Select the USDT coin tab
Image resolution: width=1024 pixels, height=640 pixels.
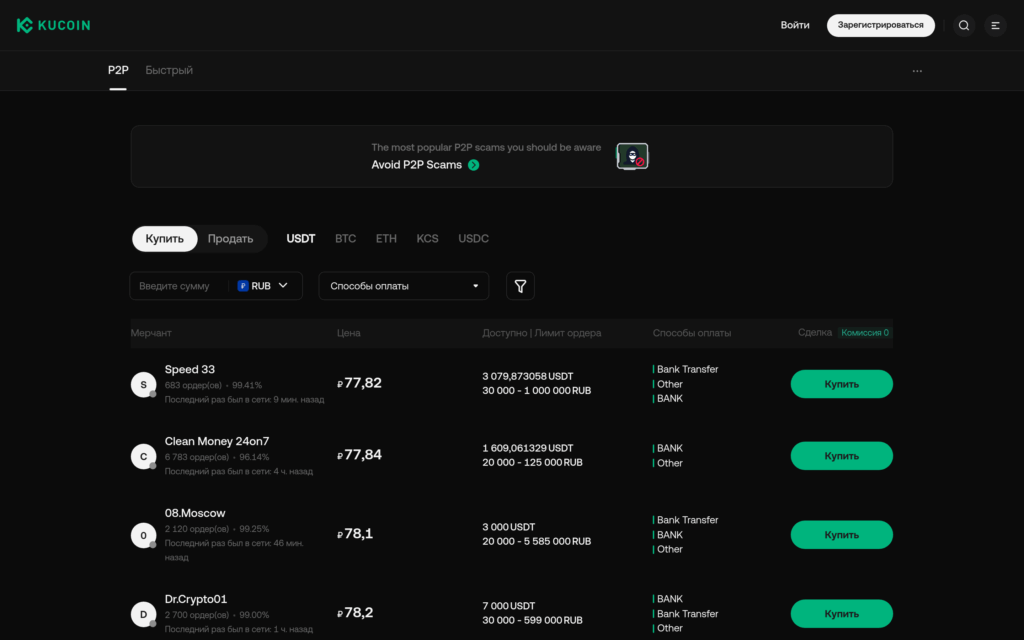pos(301,239)
